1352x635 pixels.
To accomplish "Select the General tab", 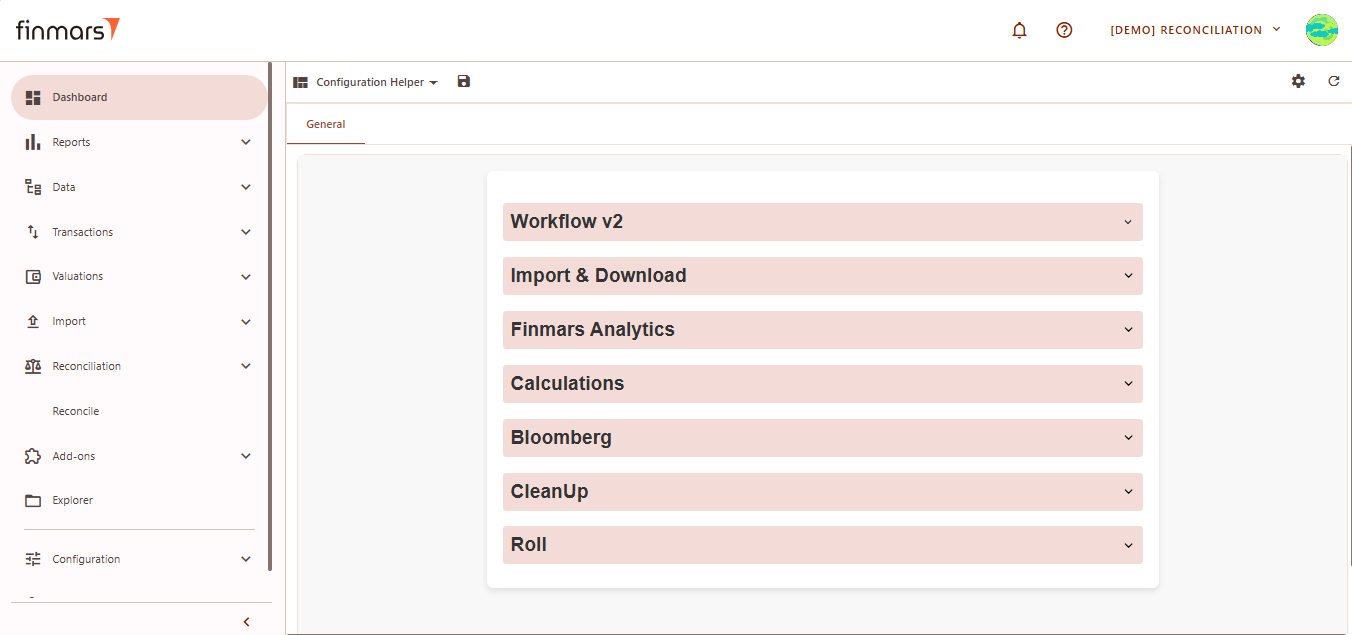I will click(326, 125).
